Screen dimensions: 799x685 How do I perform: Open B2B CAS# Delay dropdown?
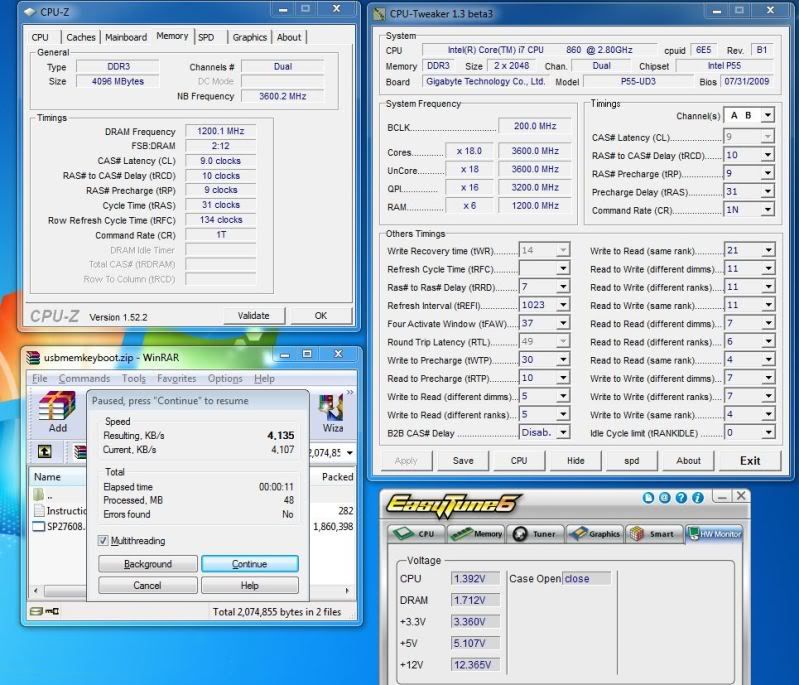click(563, 433)
